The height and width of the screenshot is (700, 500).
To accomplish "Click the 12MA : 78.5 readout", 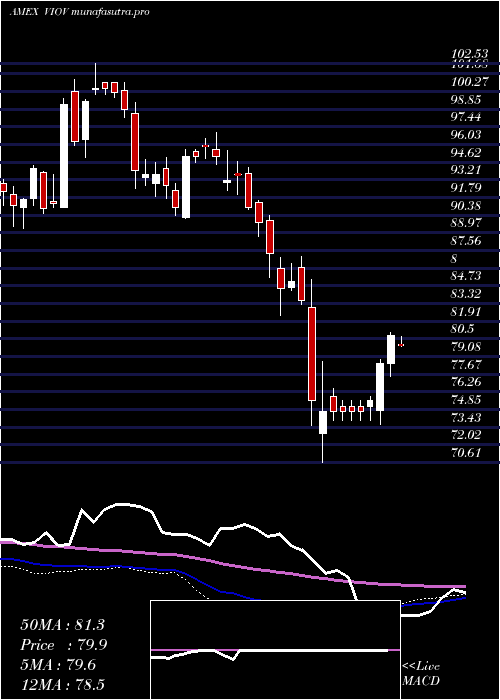I will [63, 684].
